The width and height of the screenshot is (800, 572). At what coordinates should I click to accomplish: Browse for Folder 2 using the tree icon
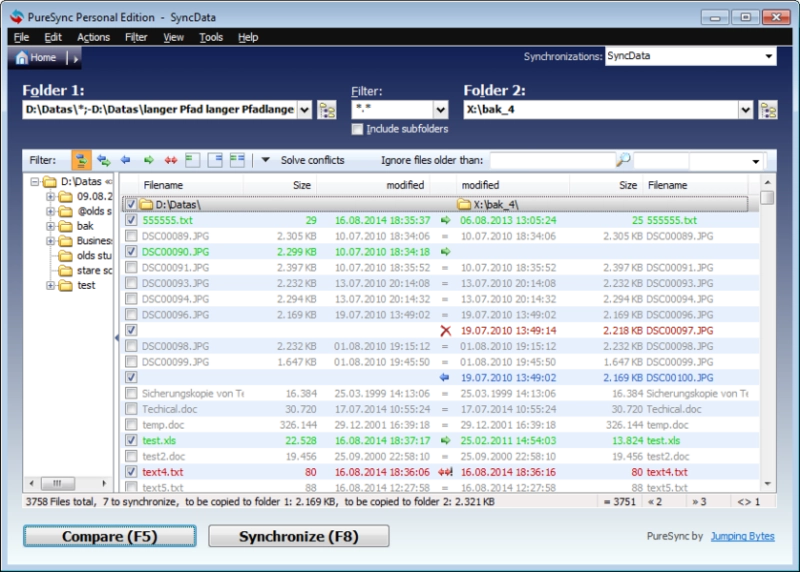pyautogui.click(x=768, y=110)
